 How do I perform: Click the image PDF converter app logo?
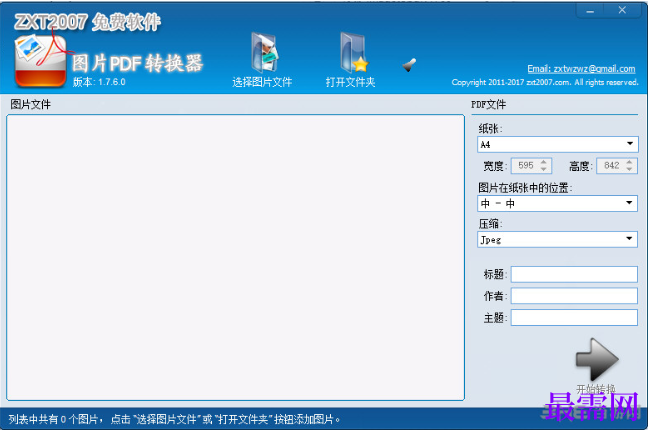41,62
